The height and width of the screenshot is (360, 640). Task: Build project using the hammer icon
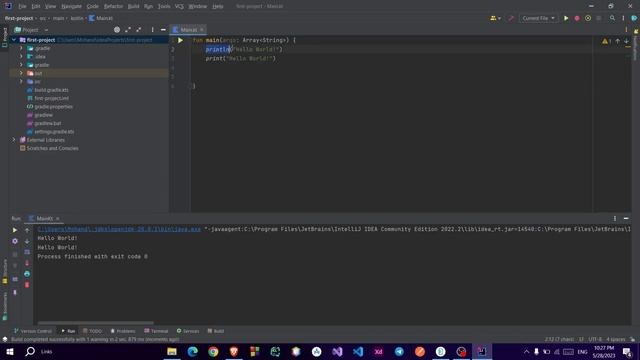511,18
